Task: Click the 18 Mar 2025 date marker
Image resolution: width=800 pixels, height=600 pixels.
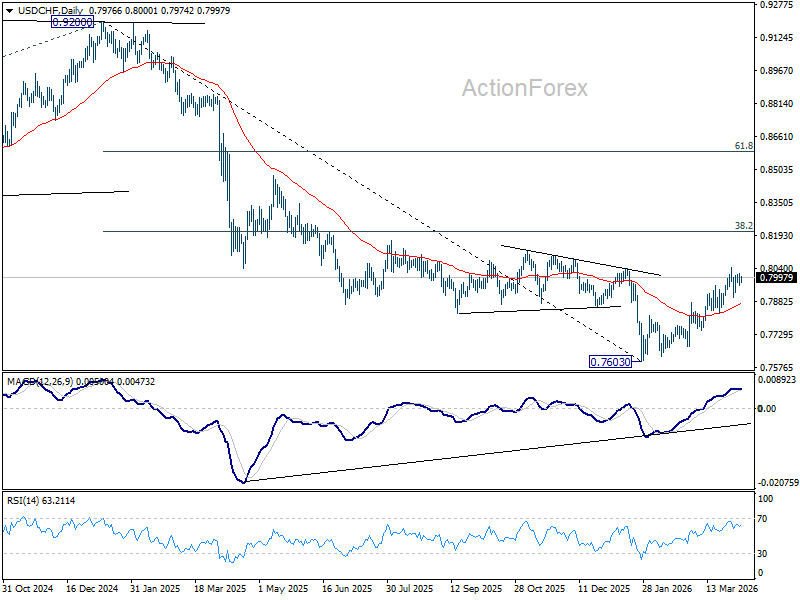Action: click(x=220, y=588)
